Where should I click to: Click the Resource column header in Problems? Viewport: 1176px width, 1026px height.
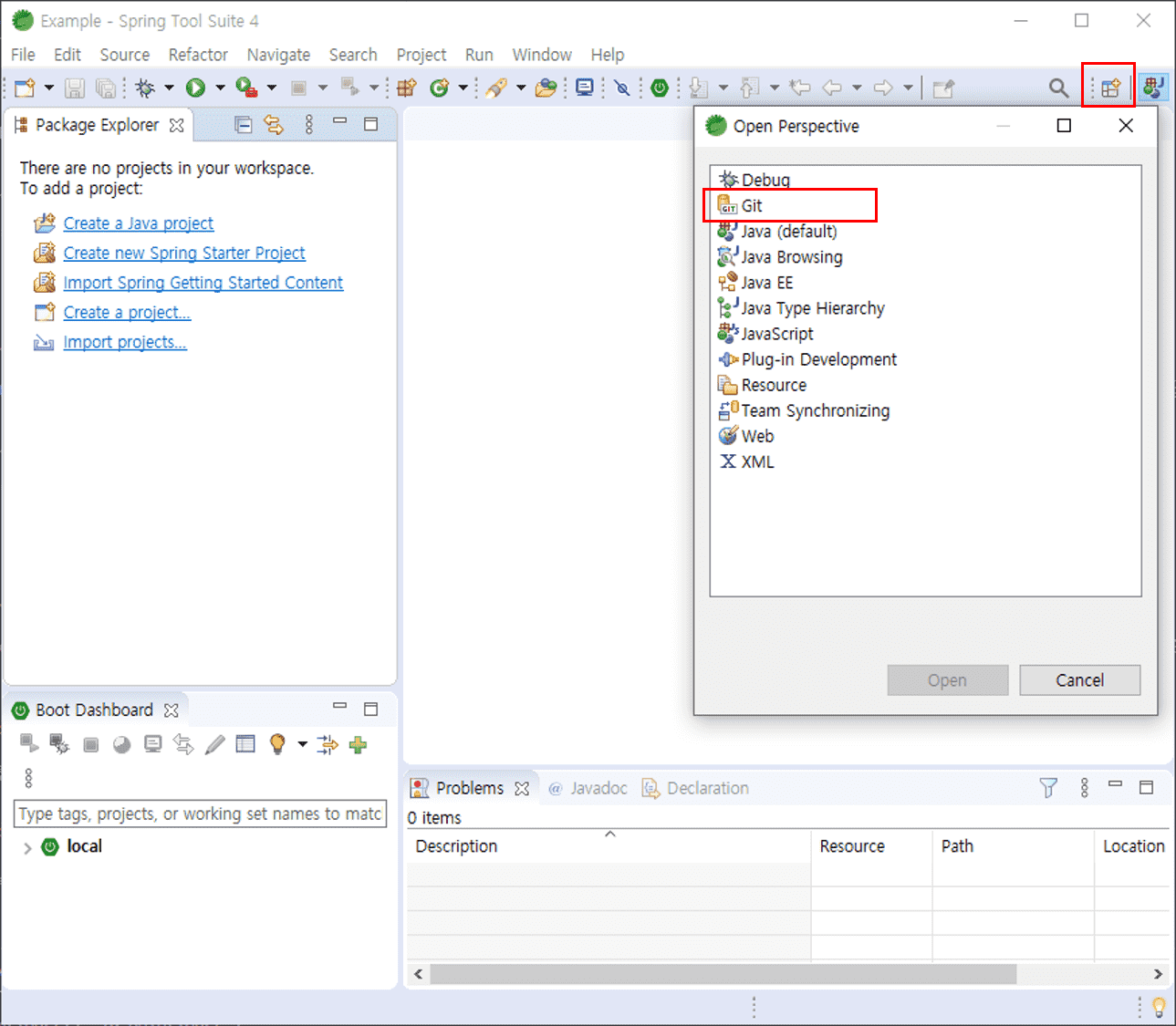(871, 846)
